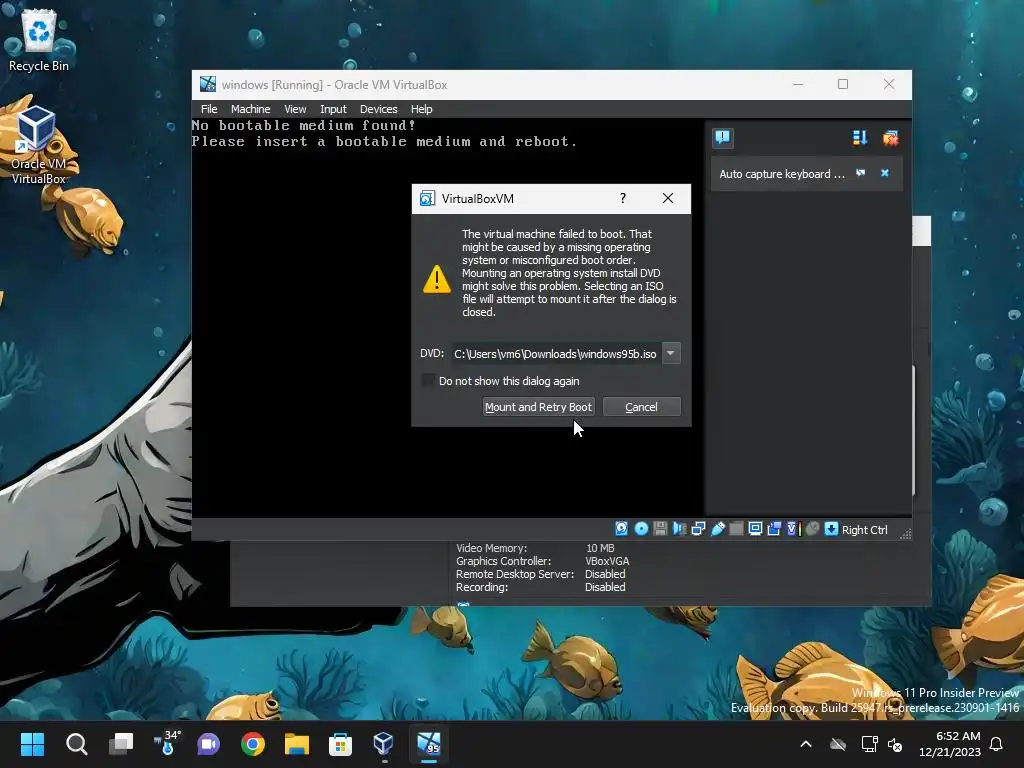1024x768 pixels.
Task: Click Cancel in the VirtualBoxVM dialog
Action: (x=641, y=407)
